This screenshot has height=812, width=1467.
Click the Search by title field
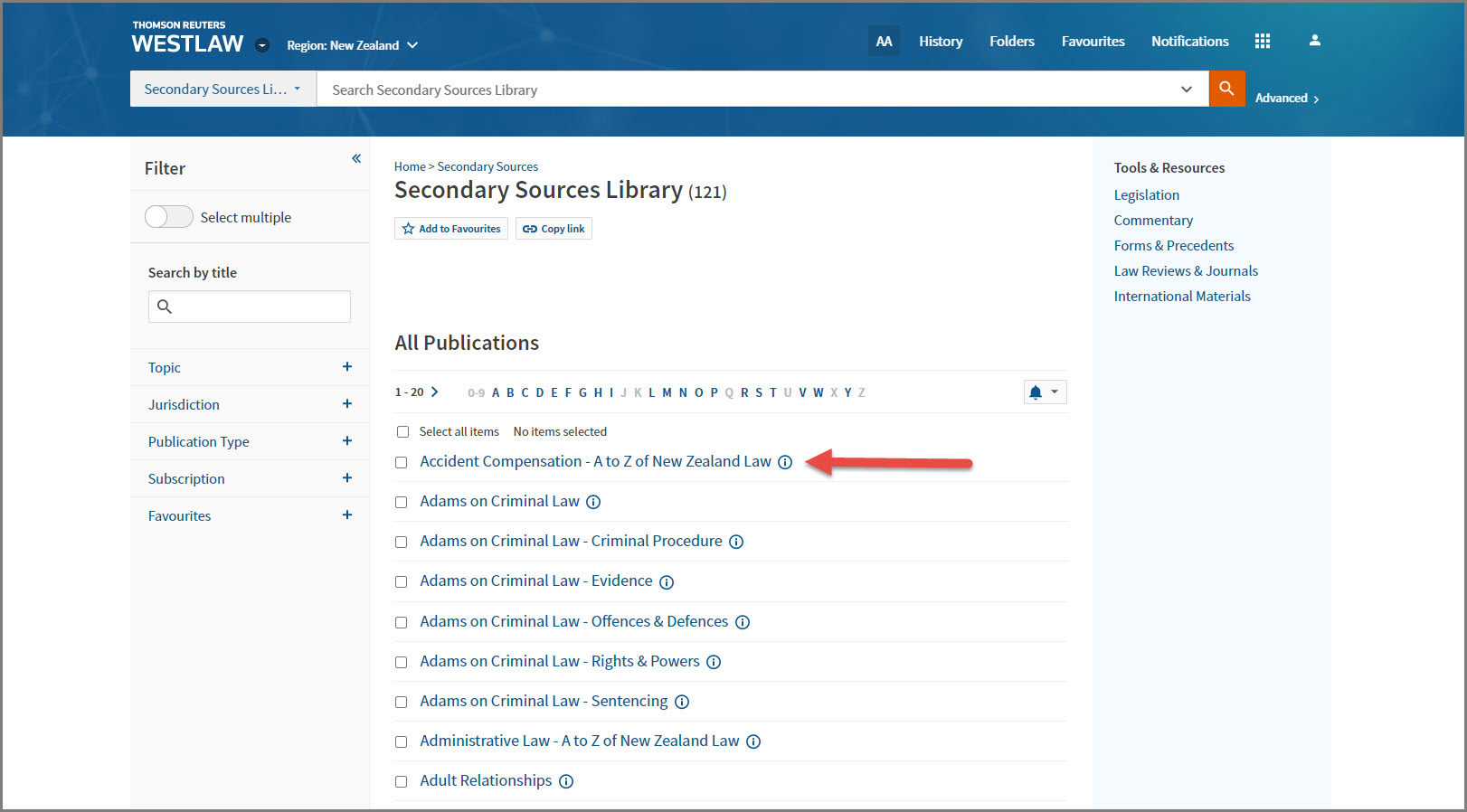pyautogui.click(x=250, y=307)
